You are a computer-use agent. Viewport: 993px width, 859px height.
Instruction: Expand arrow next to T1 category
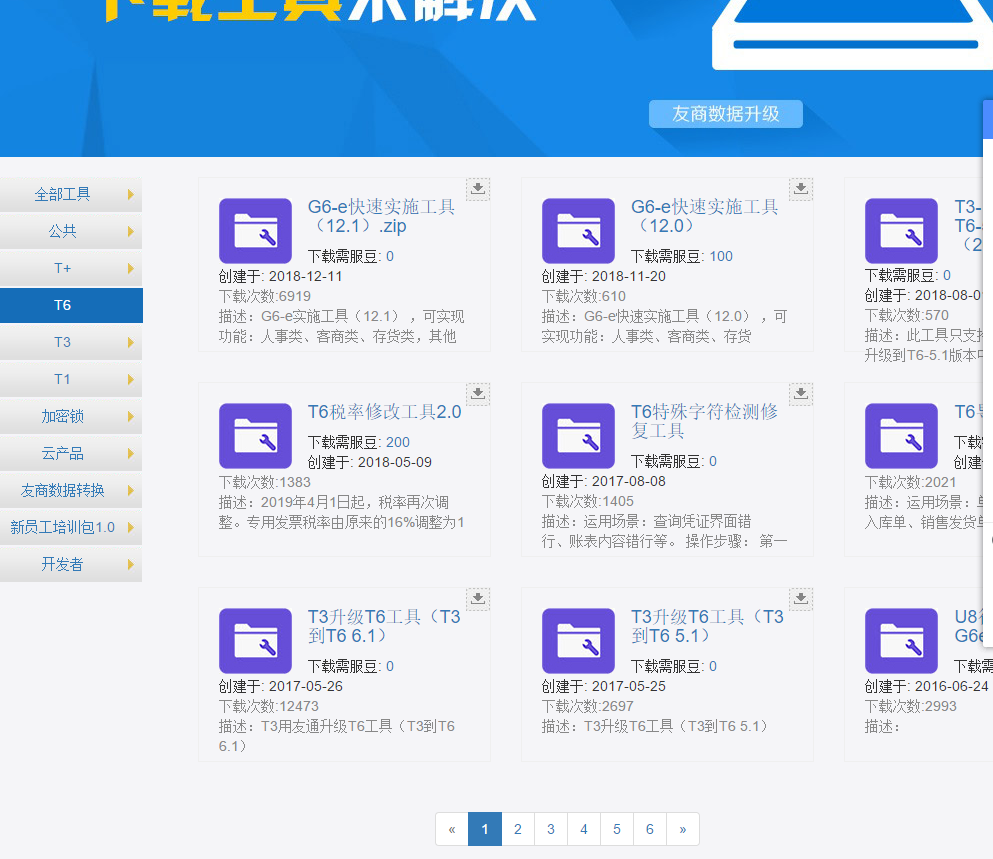[x=130, y=379]
